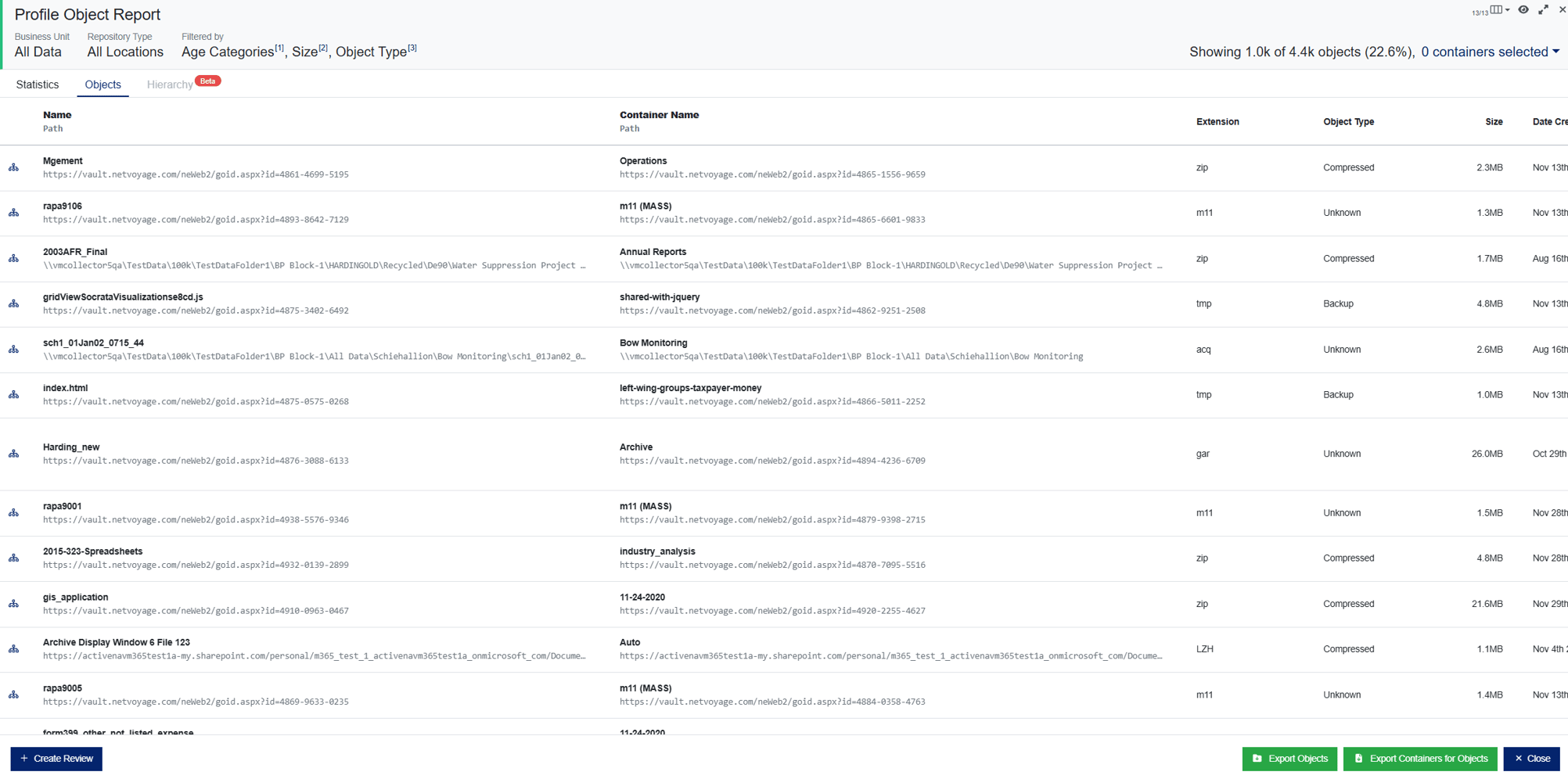This screenshot has width=1568, height=779.
Task: Click the Export Objects button
Action: point(1289,758)
